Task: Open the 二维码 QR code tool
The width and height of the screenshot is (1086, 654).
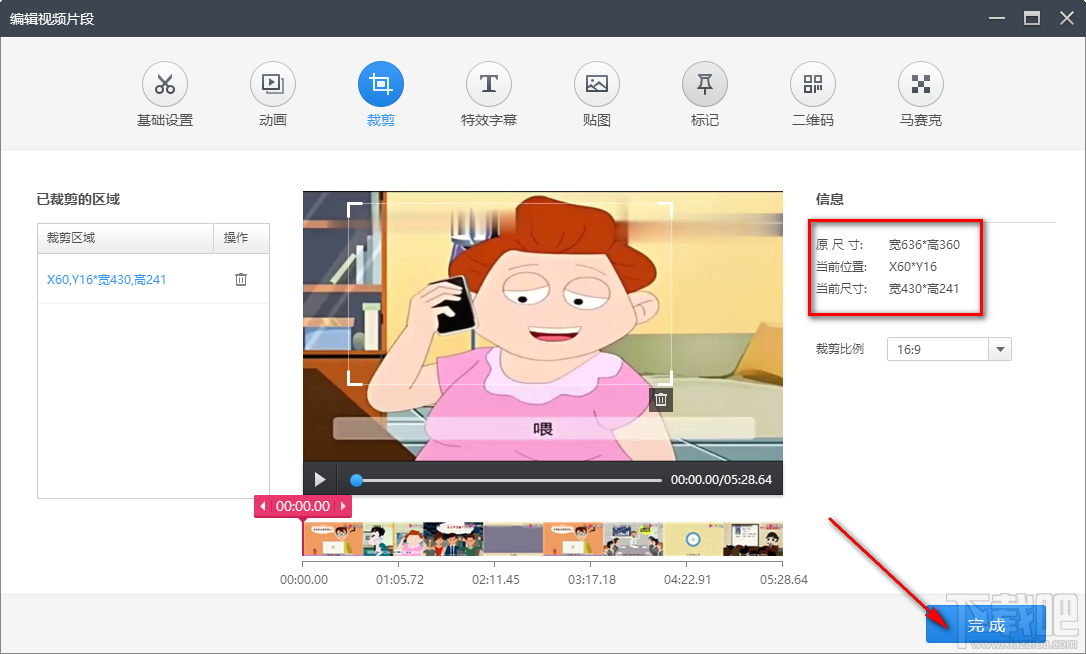Action: click(x=813, y=85)
